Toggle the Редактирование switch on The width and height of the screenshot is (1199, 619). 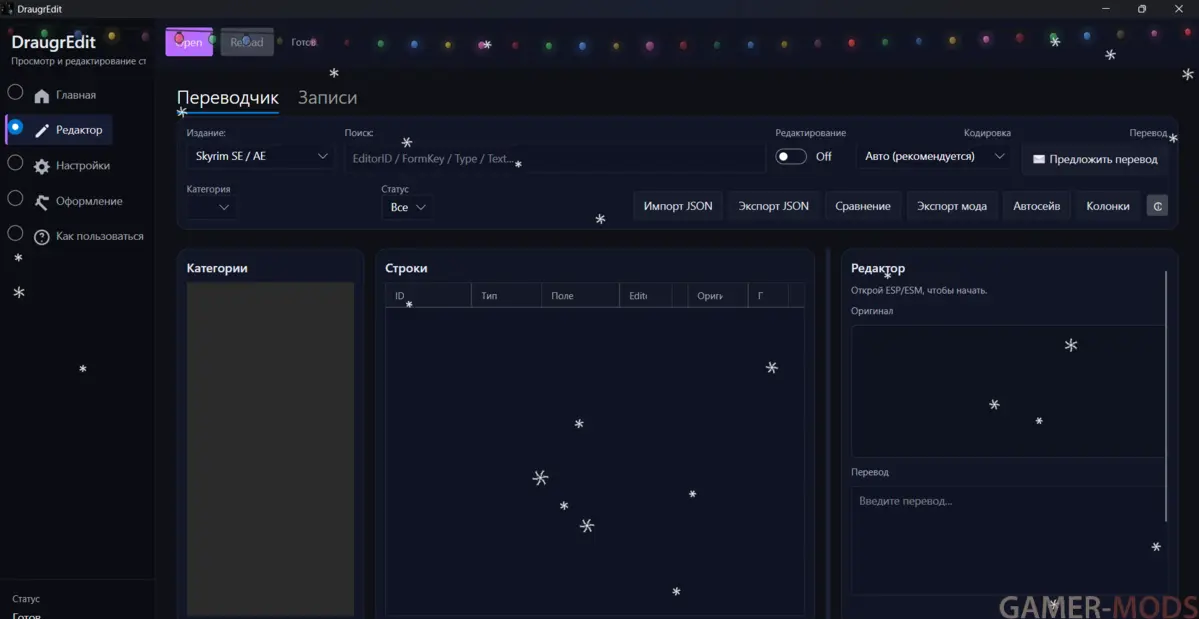point(791,157)
